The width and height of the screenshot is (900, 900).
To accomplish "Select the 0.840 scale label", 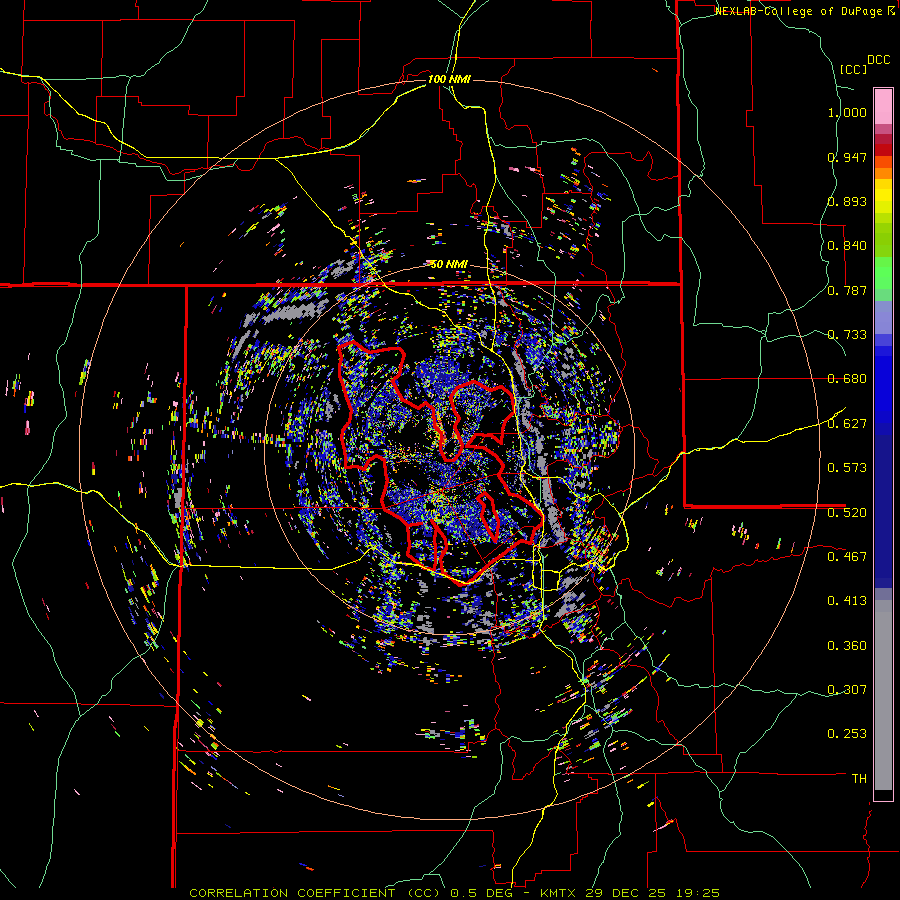I will [x=847, y=246].
